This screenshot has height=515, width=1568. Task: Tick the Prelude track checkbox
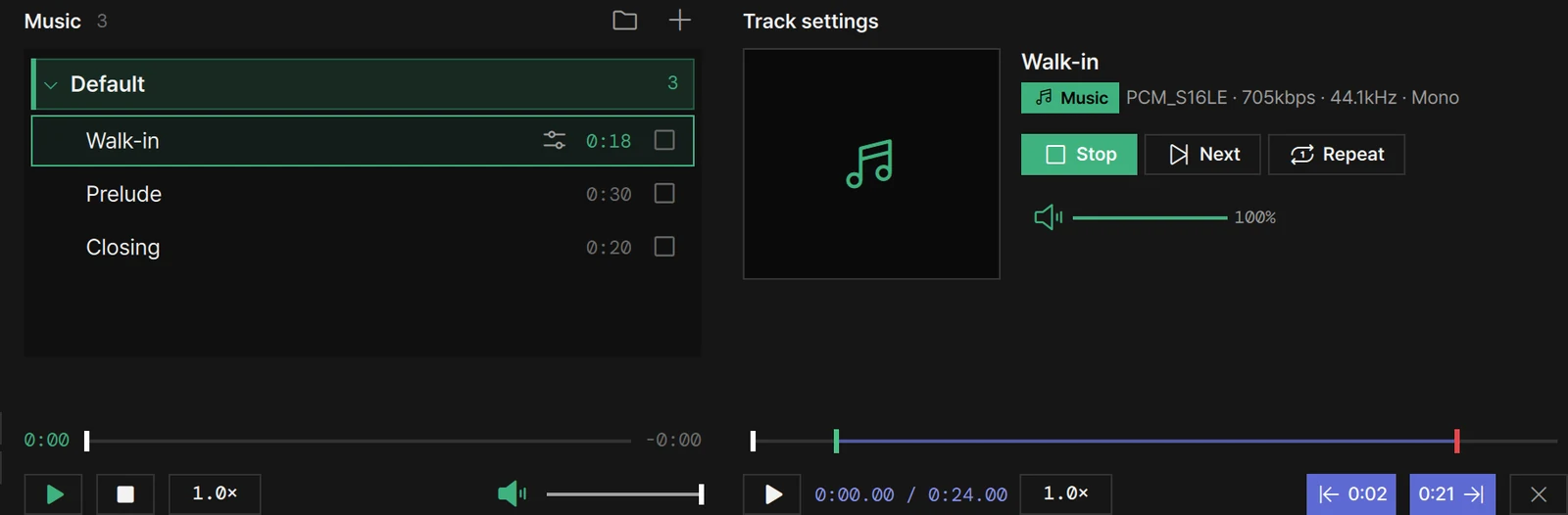(x=664, y=193)
